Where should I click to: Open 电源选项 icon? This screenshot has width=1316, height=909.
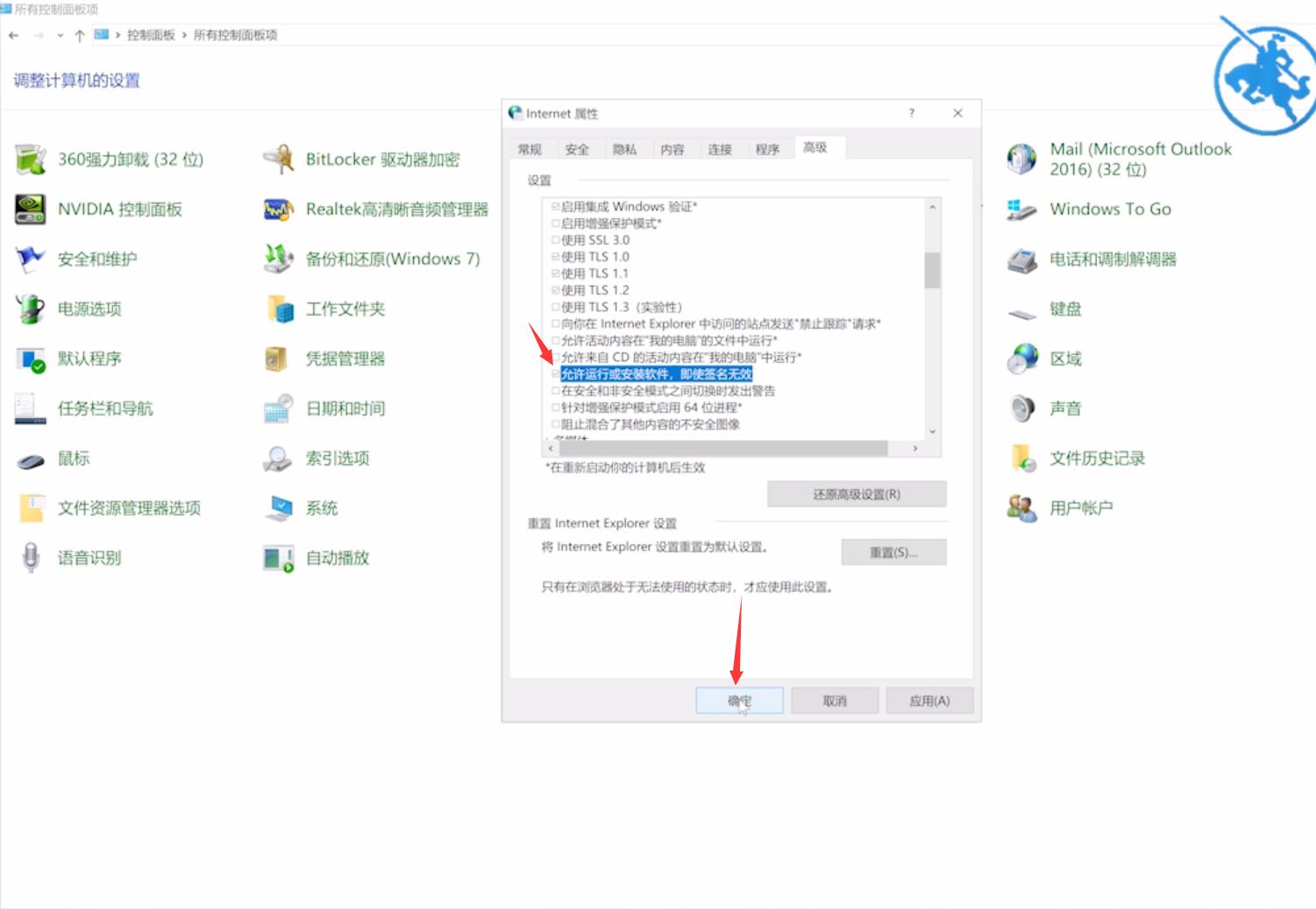[x=30, y=309]
